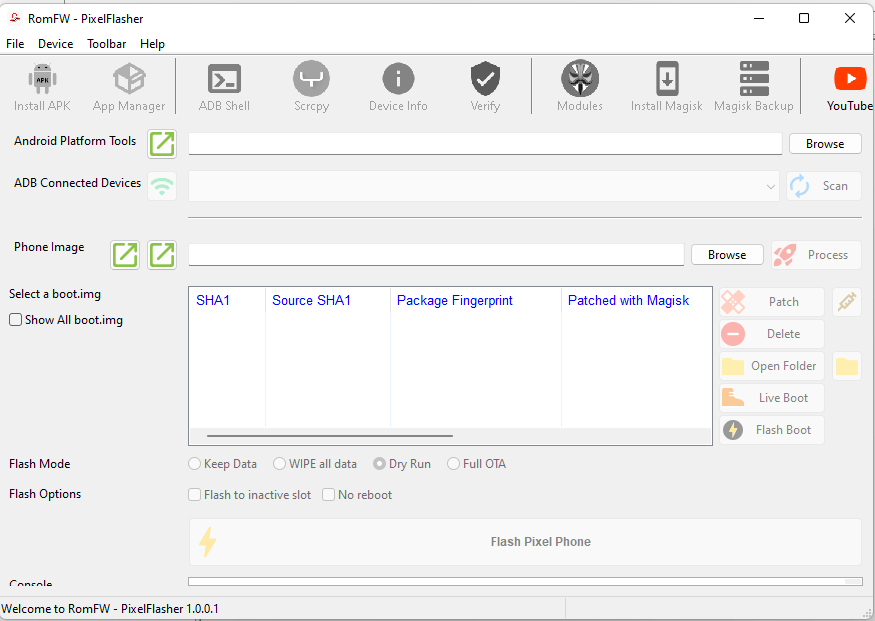Select the WIPE all data flash mode
Viewport: 875px width, 621px height.
coord(279,463)
